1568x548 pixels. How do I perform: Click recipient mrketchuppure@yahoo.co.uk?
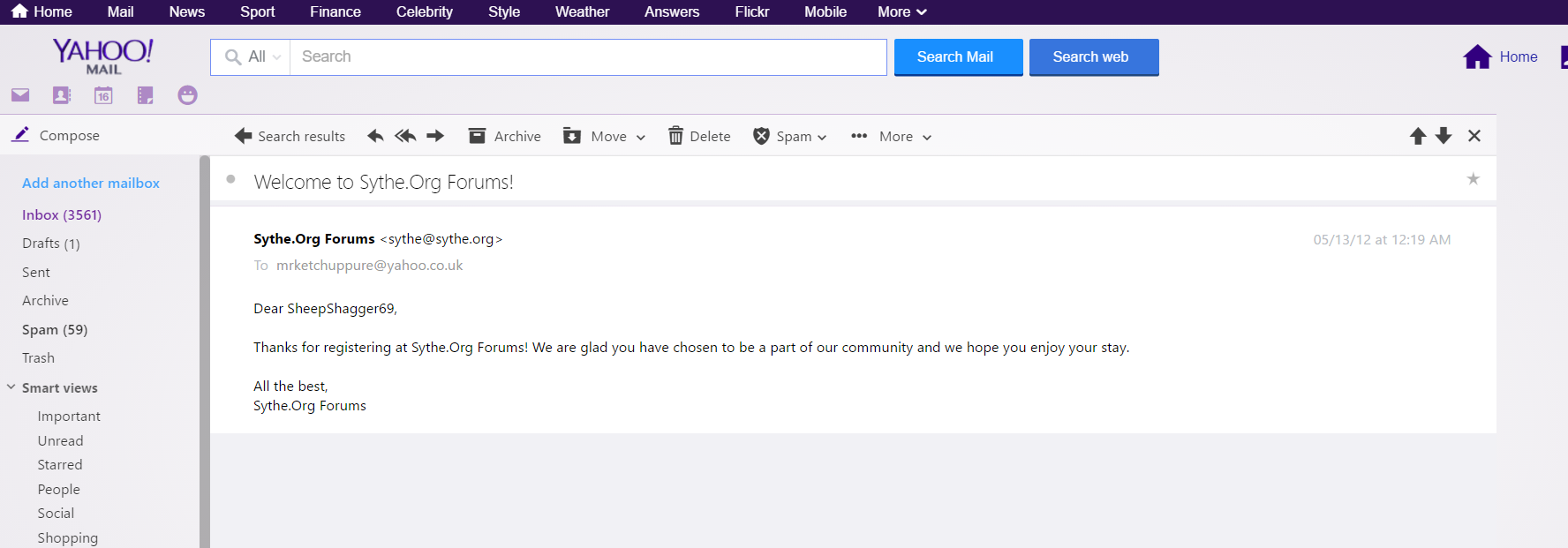pyautogui.click(x=369, y=265)
